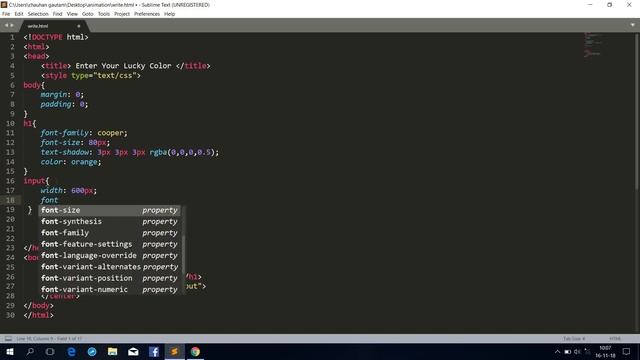The height and width of the screenshot is (360, 640).
Task: Go to the previous tab with the left arrow
Action: point(6,25)
